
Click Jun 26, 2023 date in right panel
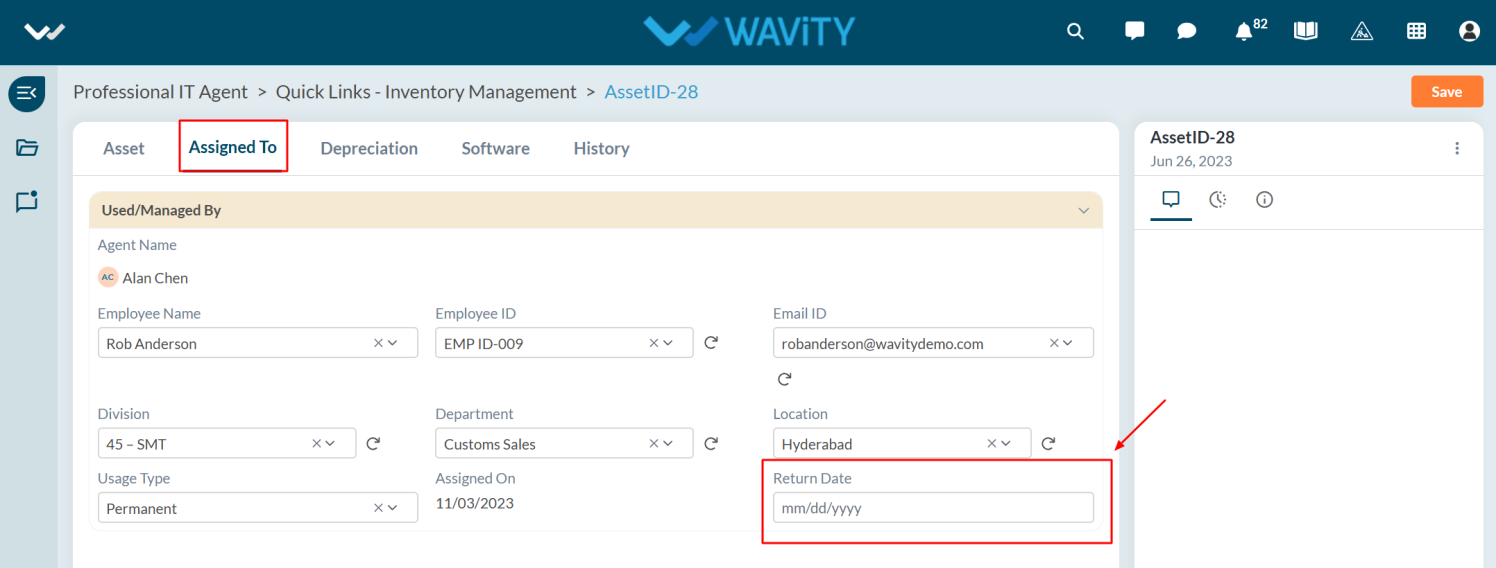[1191, 161]
